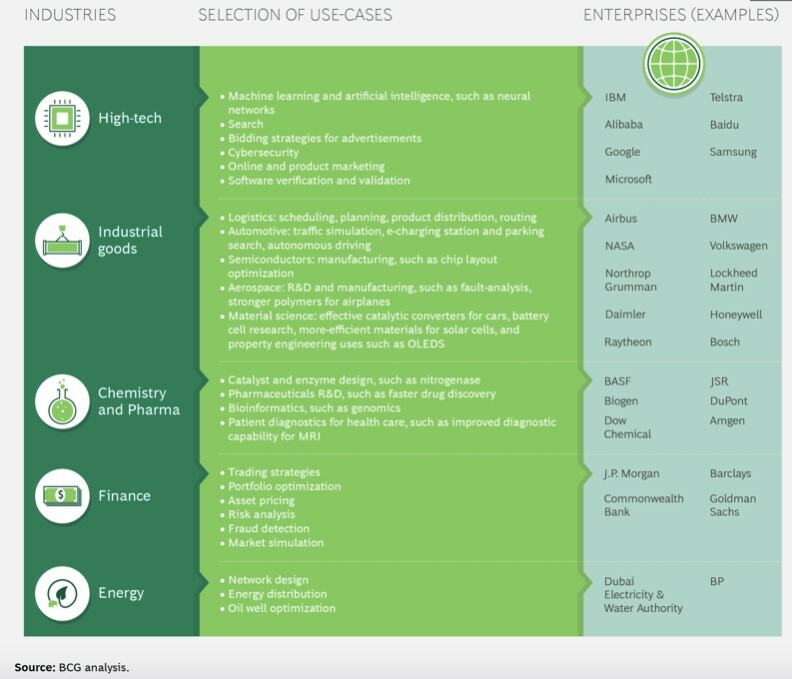The image size is (792, 679).
Task: Click the JSR enterprise name
Action: 719,381
